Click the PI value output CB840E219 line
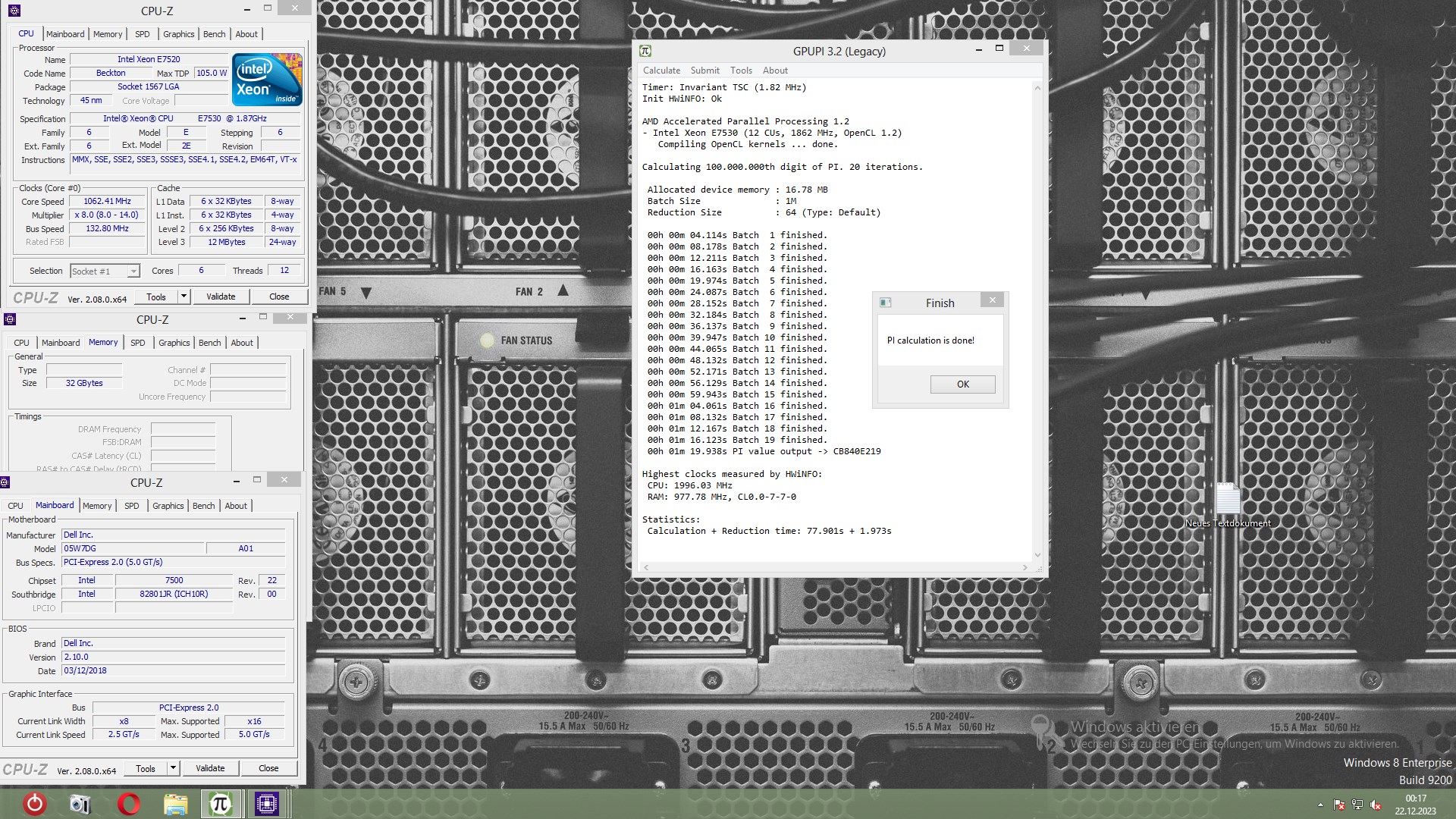 click(x=764, y=451)
